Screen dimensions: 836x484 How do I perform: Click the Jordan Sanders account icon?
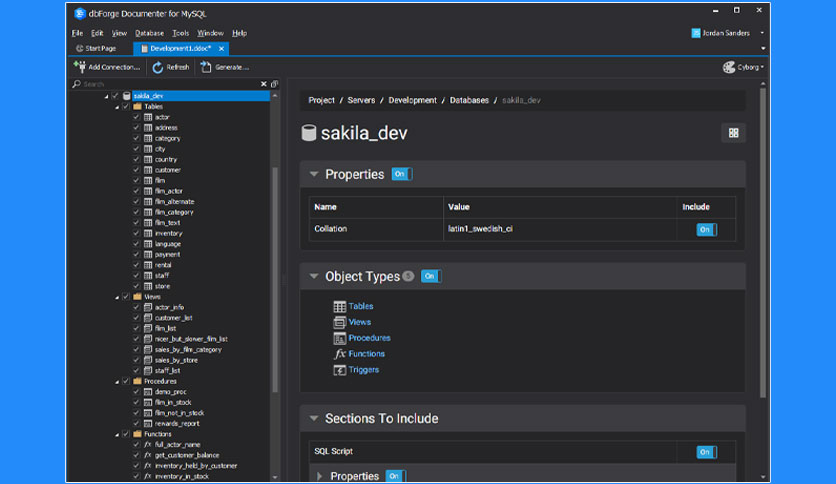tap(696, 33)
